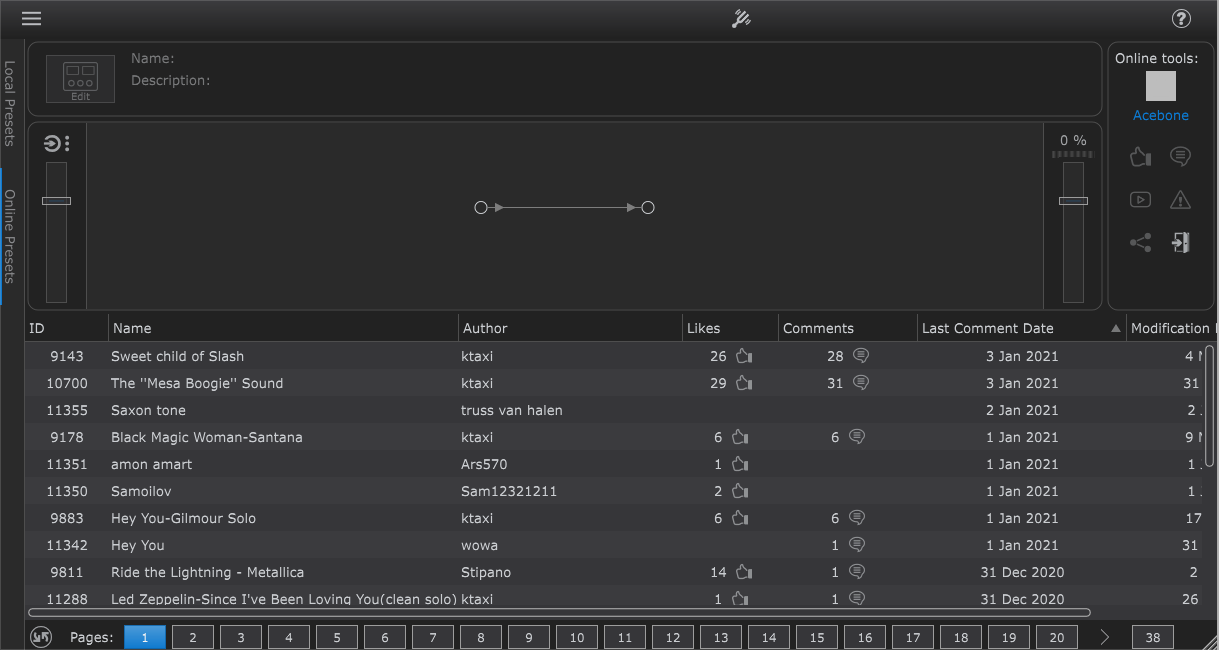Click the input level slider handle
Viewport: 1219px width, 650px height.
[x=56, y=201]
